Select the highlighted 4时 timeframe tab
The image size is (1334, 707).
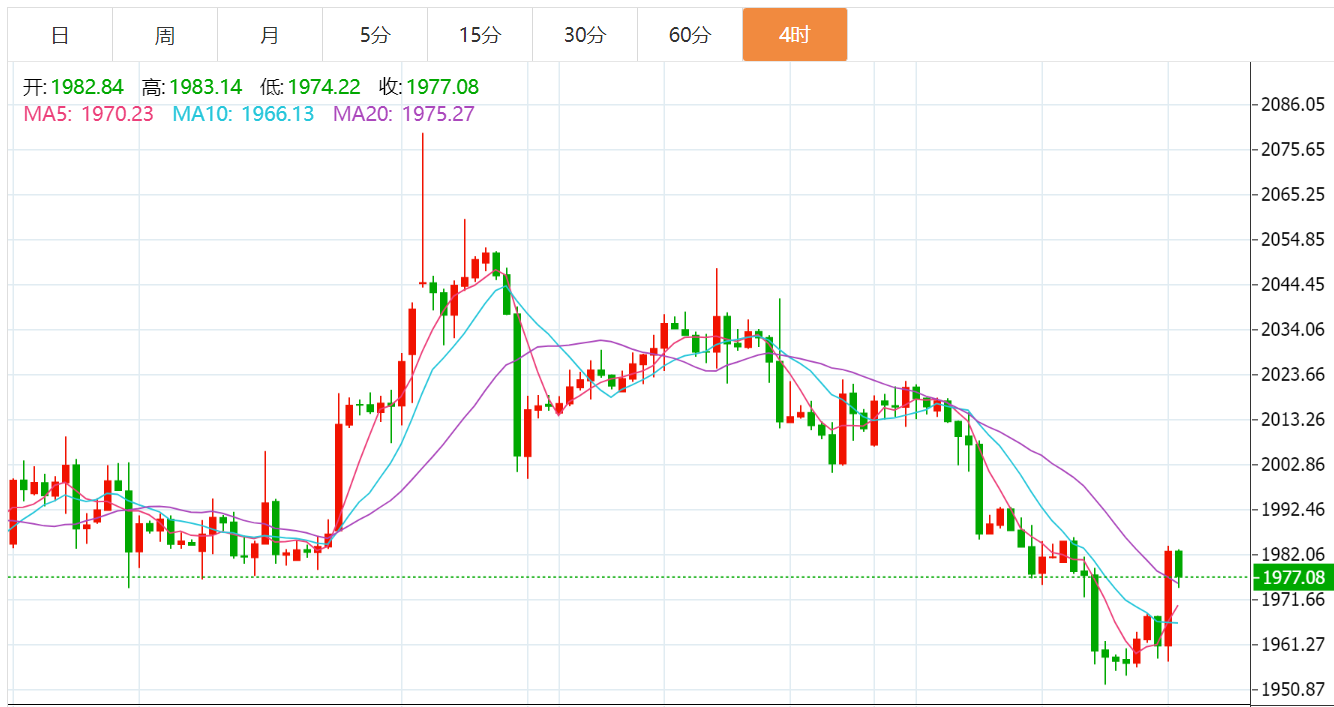[x=795, y=35]
